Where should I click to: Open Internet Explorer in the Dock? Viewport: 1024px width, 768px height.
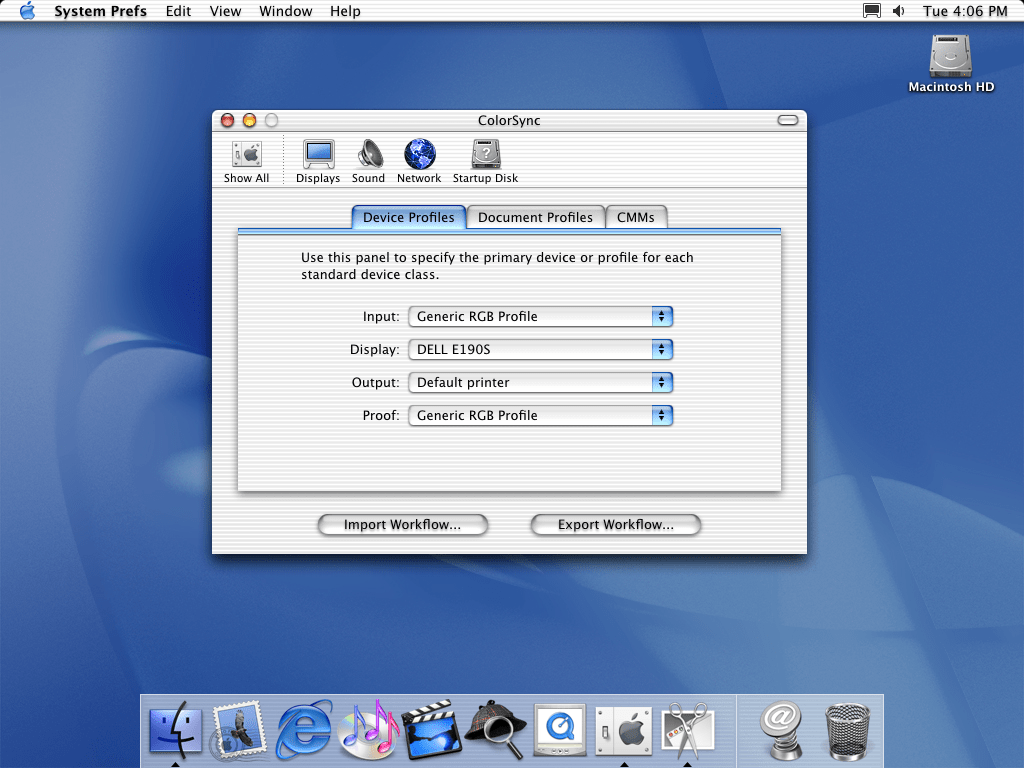click(x=304, y=728)
